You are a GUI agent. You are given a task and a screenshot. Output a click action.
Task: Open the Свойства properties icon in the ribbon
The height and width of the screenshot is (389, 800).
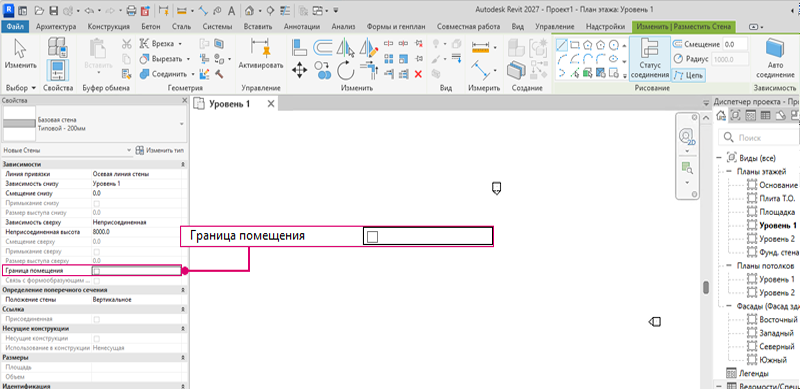[x=58, y=70]
